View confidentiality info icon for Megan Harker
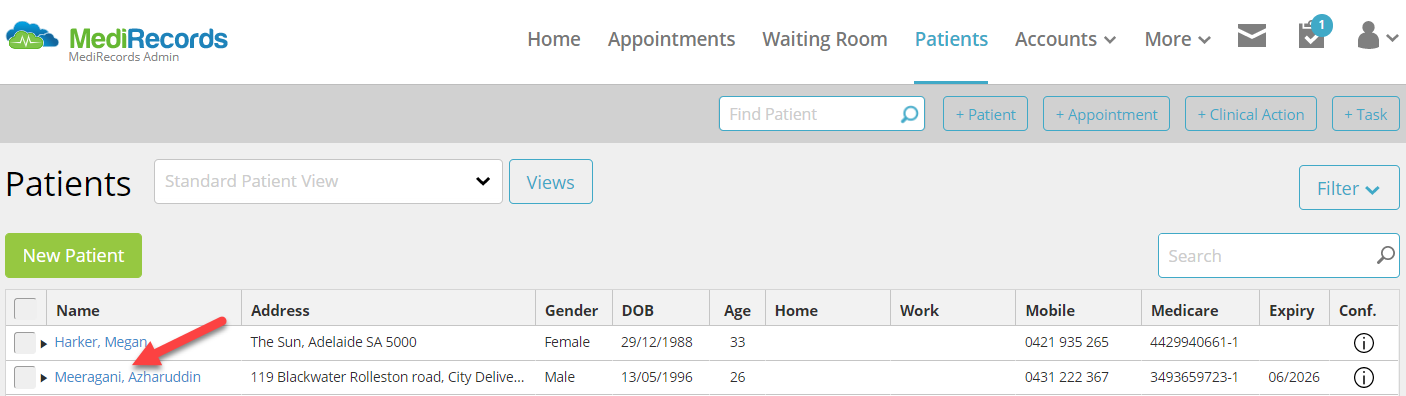This screenshot has width=1406, height=396. 1363,343
